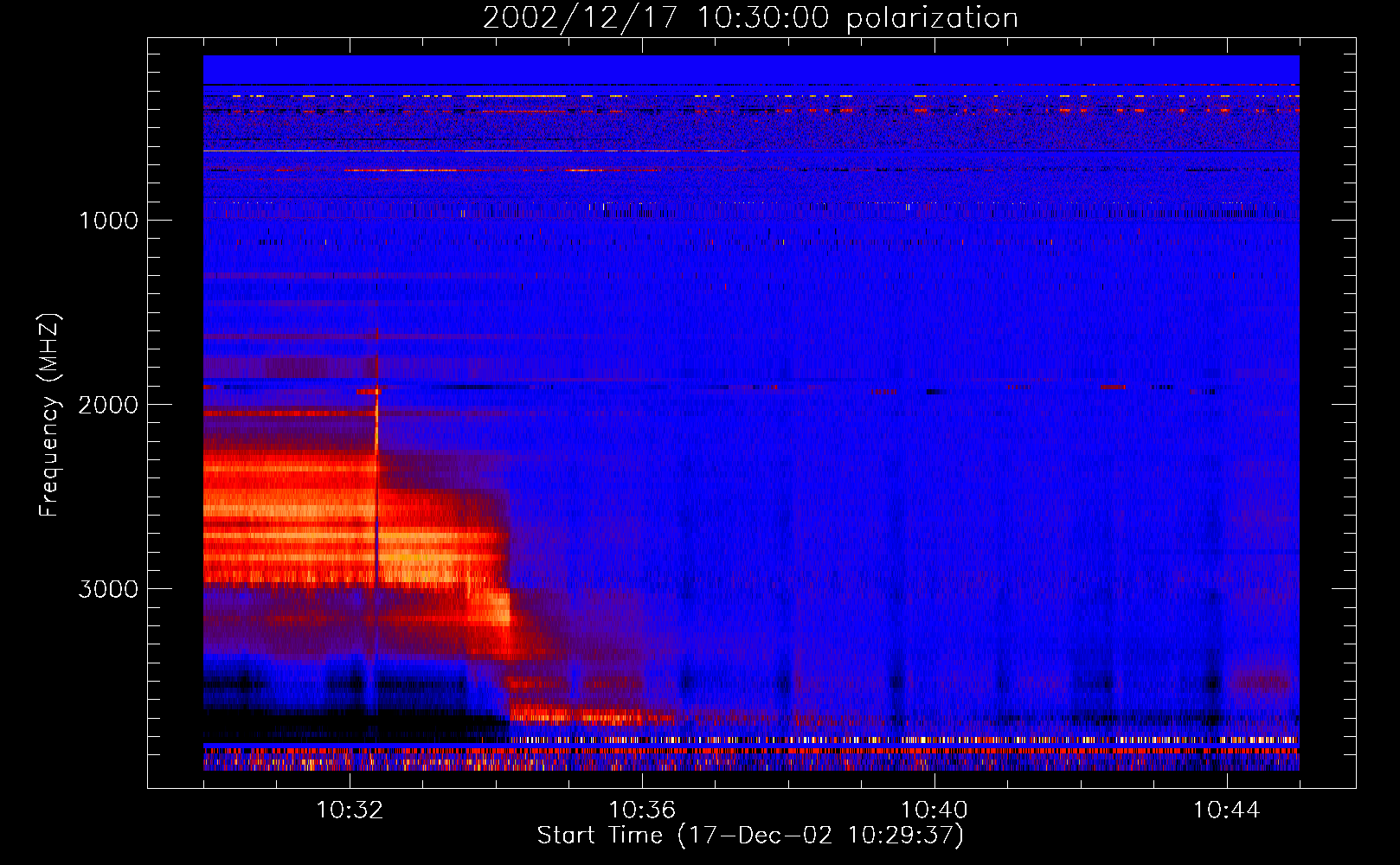Viewport: 1400px width, 865px height.
Task: Click the "2000" frequency tick label
Action: 108,405
